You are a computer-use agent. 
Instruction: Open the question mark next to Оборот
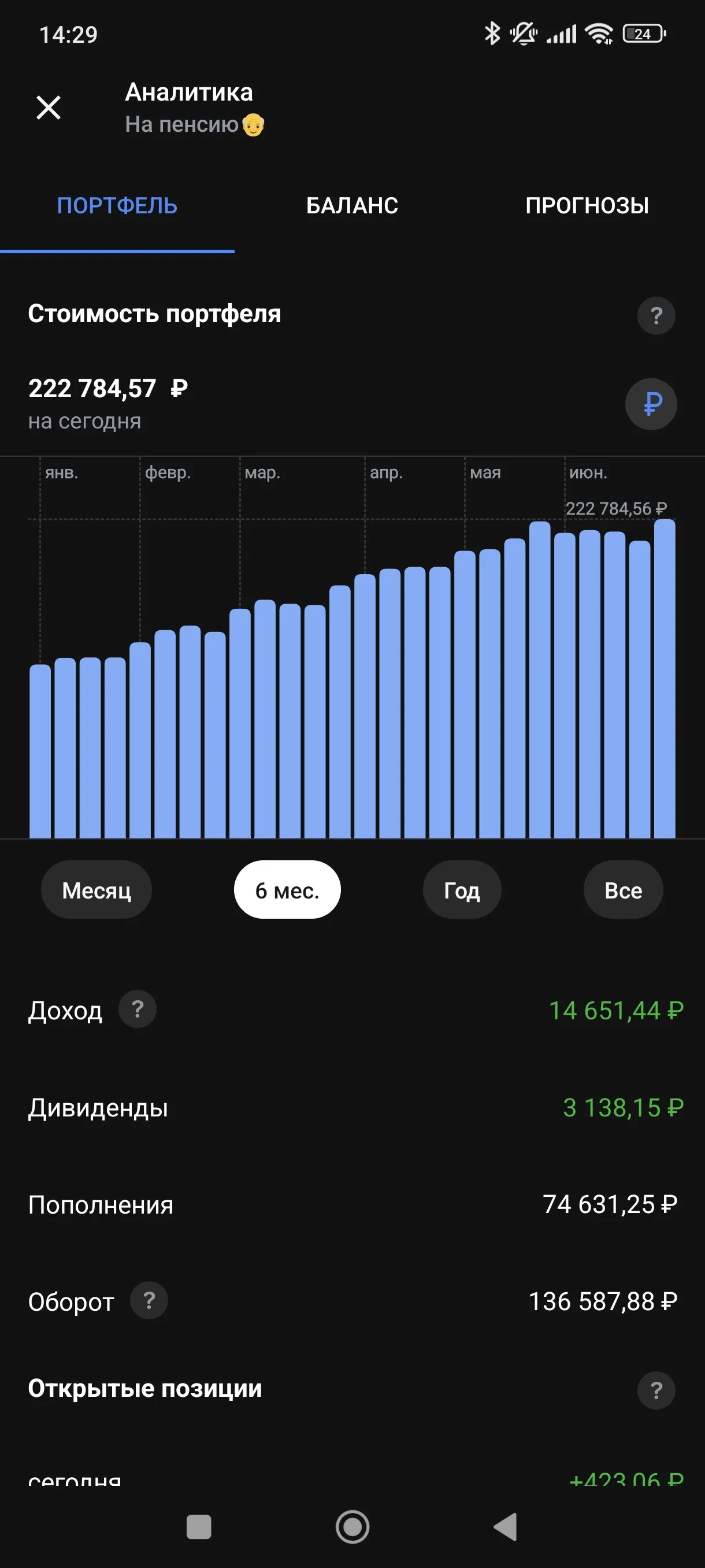(x=149, y=1301)
